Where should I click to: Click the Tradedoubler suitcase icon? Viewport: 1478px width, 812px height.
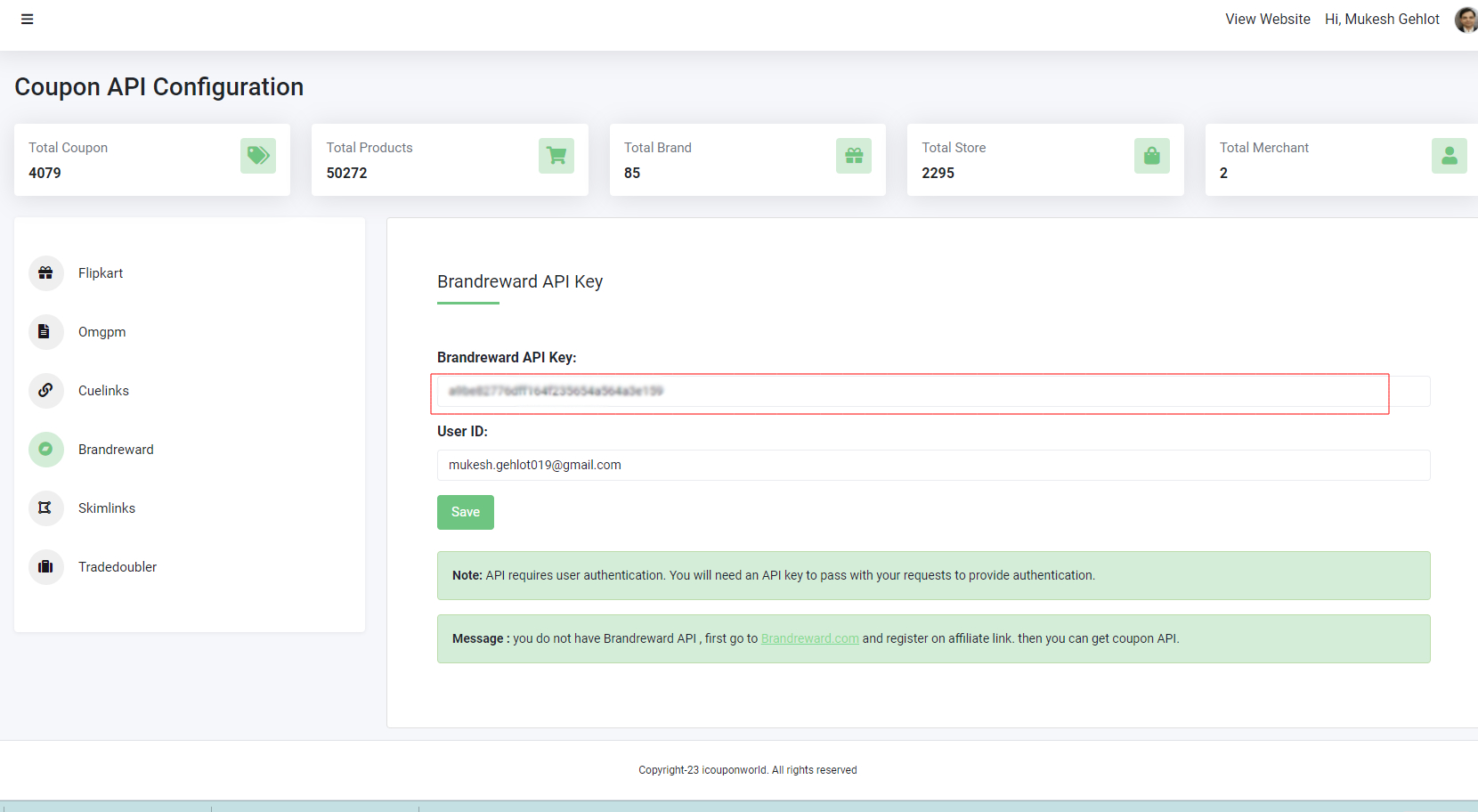click(45, 567)
